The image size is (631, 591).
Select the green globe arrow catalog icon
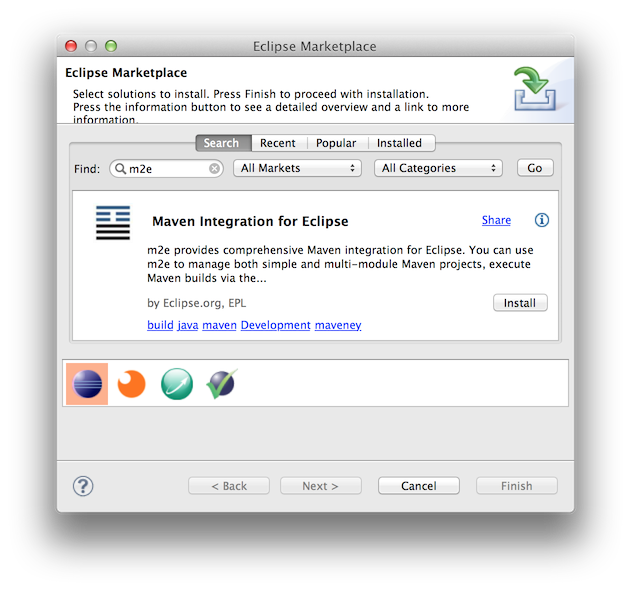coord(177,384)
